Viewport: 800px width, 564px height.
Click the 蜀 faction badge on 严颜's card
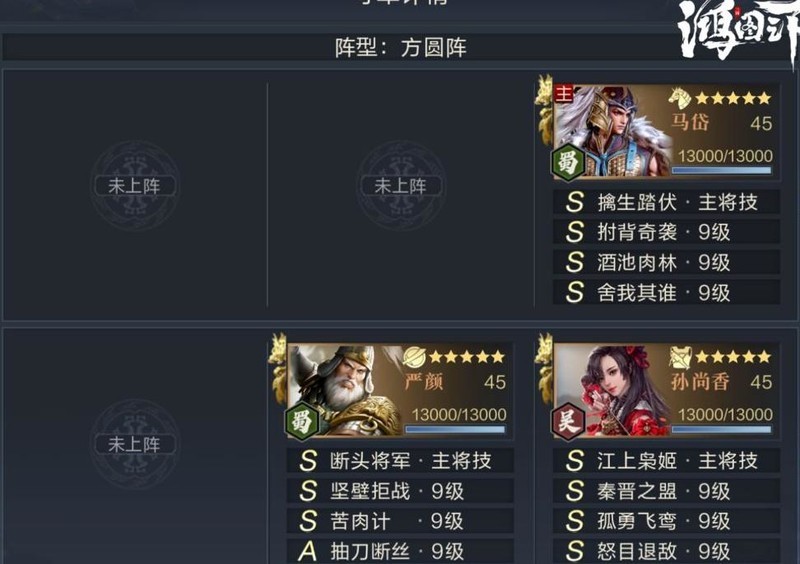[x=302, y=422]
